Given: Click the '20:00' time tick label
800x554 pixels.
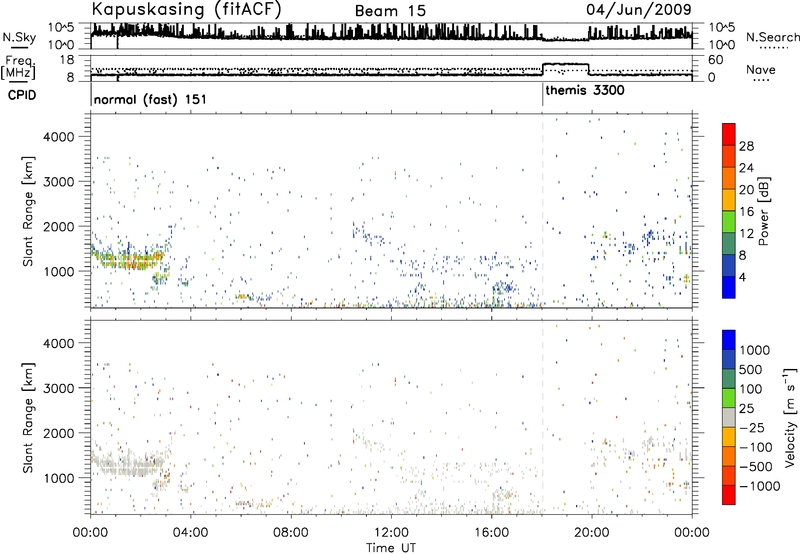Looking at the screenshot, I should point(591,533).
